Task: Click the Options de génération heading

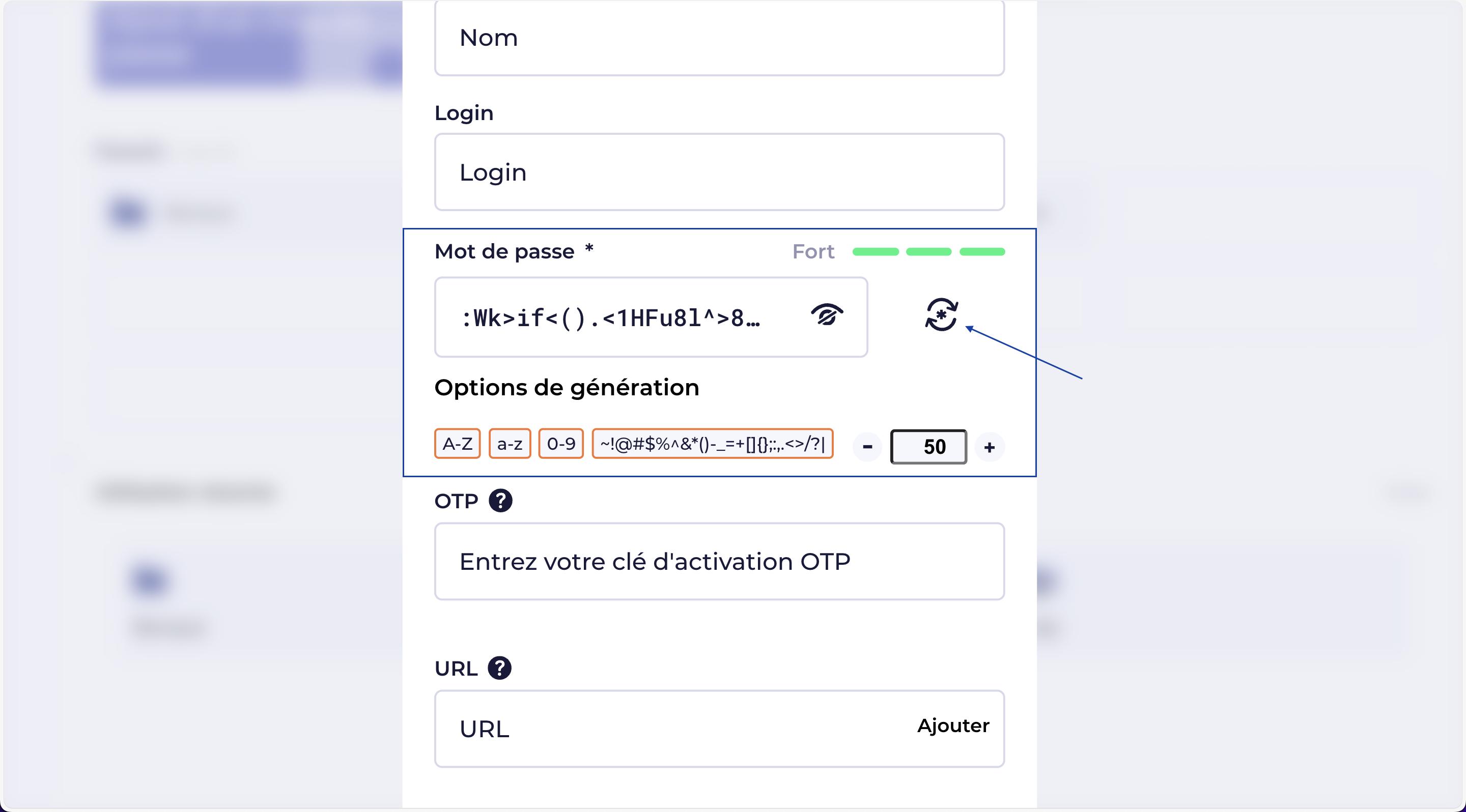Action: pos(566,388)
